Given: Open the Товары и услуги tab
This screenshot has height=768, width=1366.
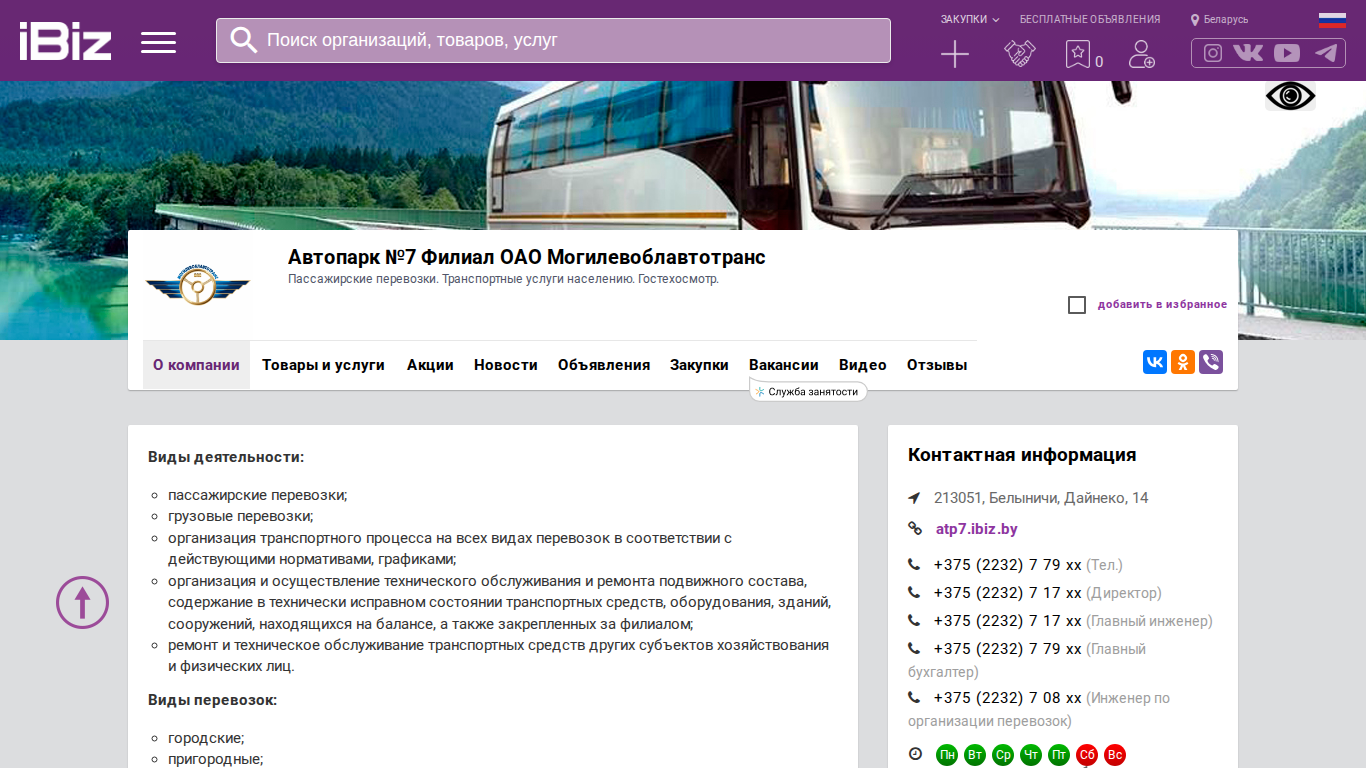Looking at the screenshot, I should click(323, 365).
